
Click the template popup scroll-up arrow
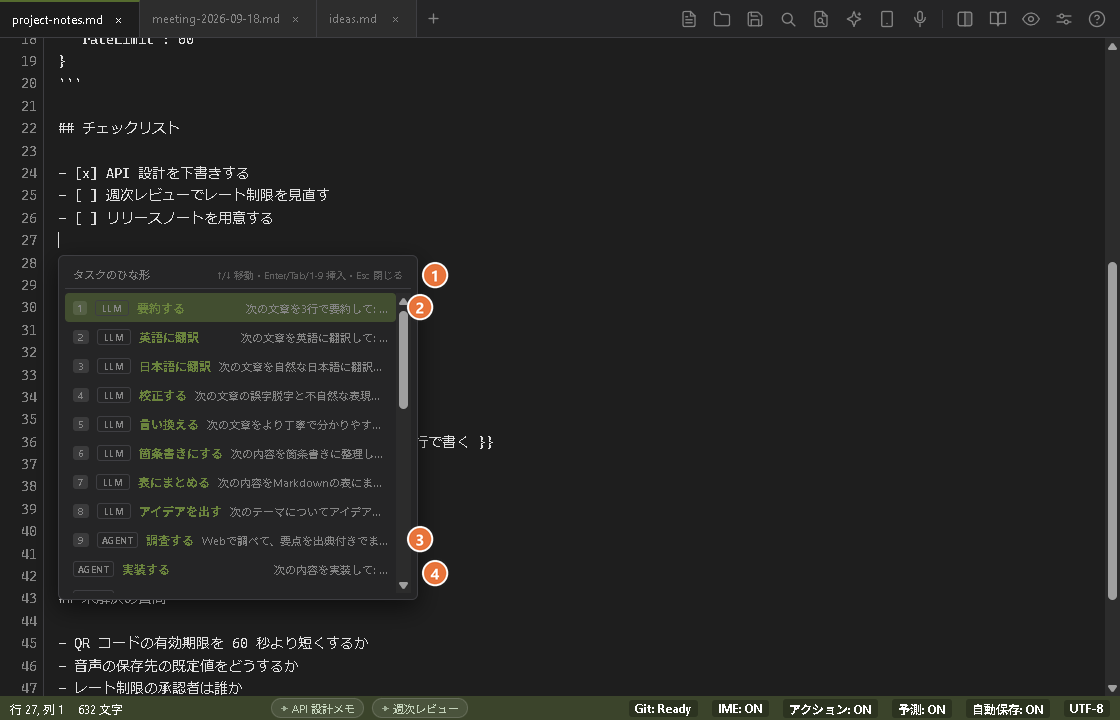[x=404, y=301]
